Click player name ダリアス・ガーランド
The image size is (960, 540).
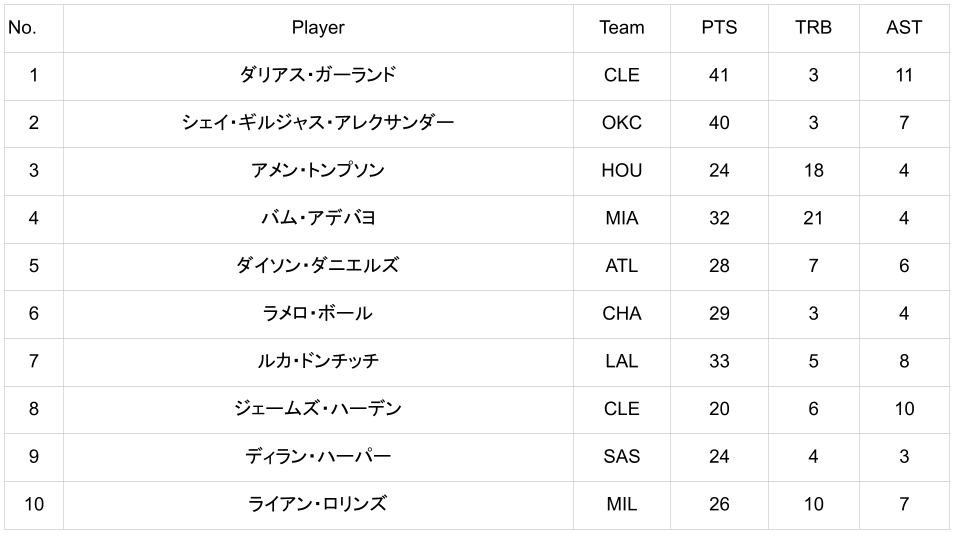[318, 75]
